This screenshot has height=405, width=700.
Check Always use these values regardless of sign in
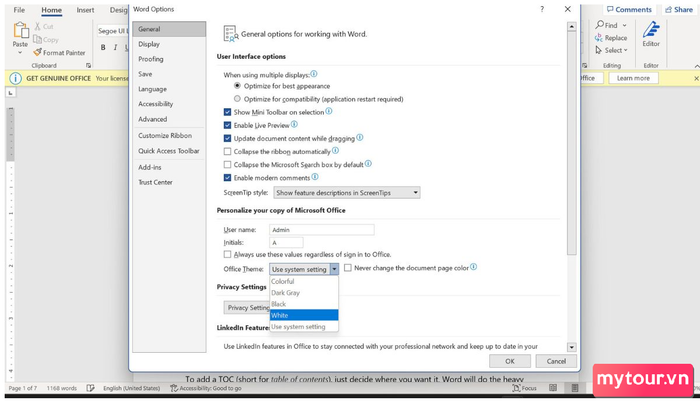(228, 255)
